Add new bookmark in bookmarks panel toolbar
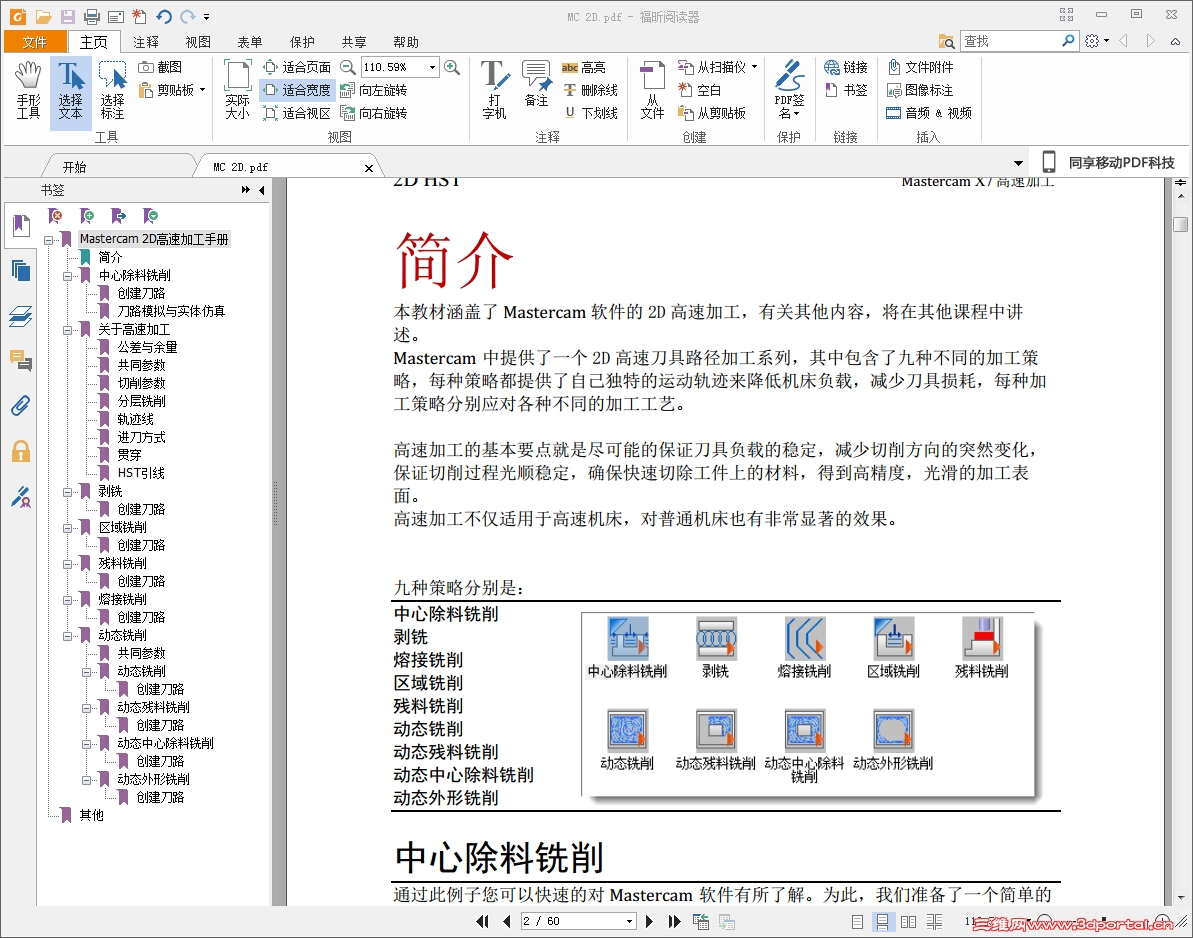1193x938 pixels. click(x=87, y=216)
